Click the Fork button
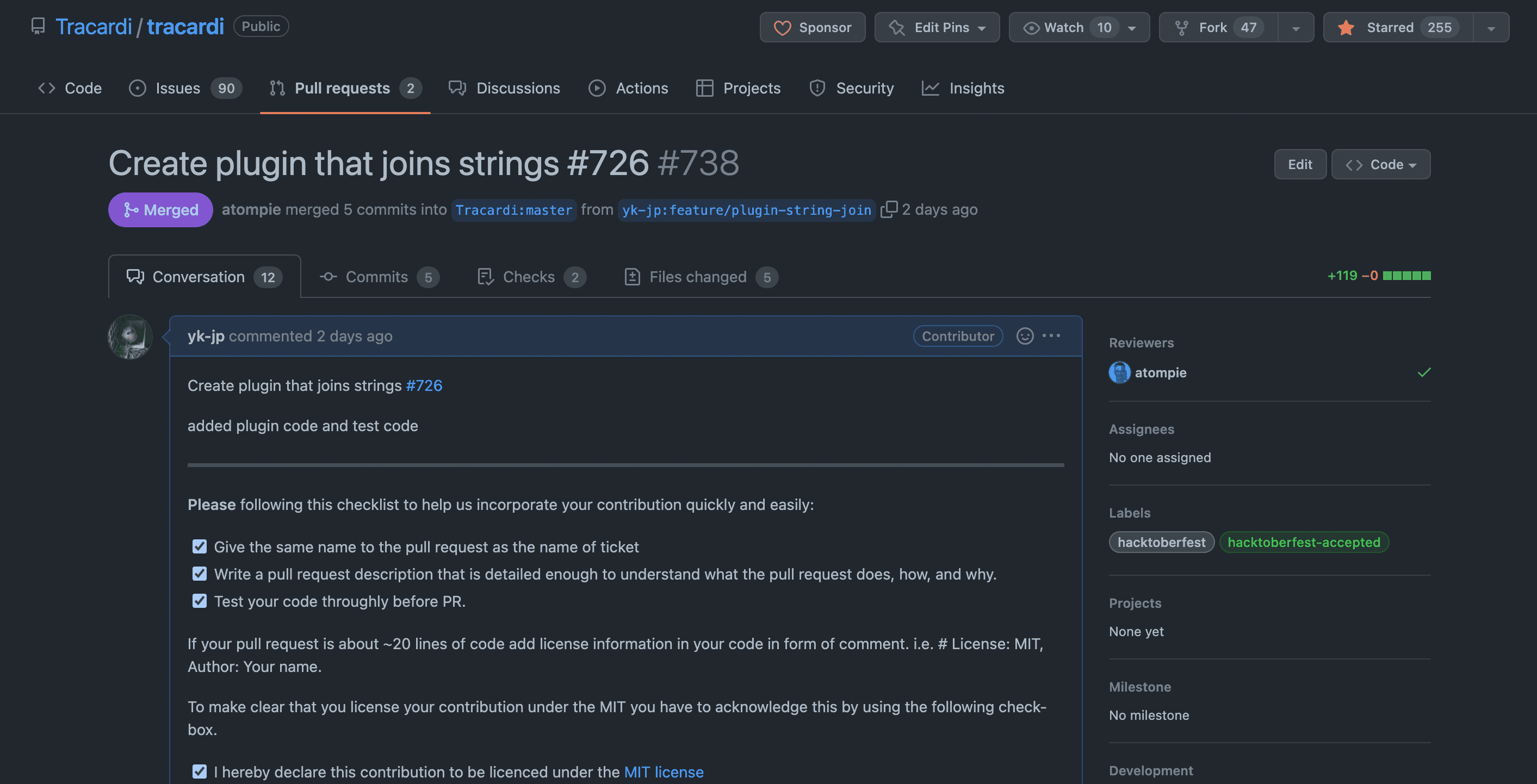 (x=1218, y=27)
